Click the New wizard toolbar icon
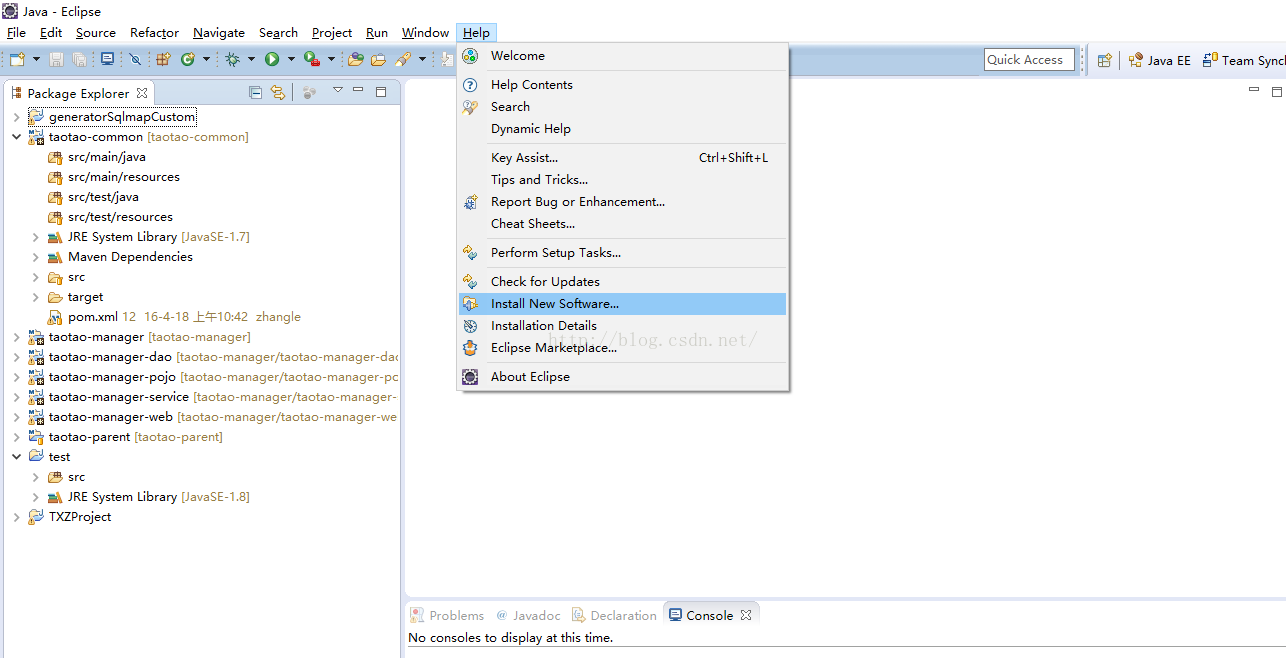Screen dimensions: 1286x658 16,60
